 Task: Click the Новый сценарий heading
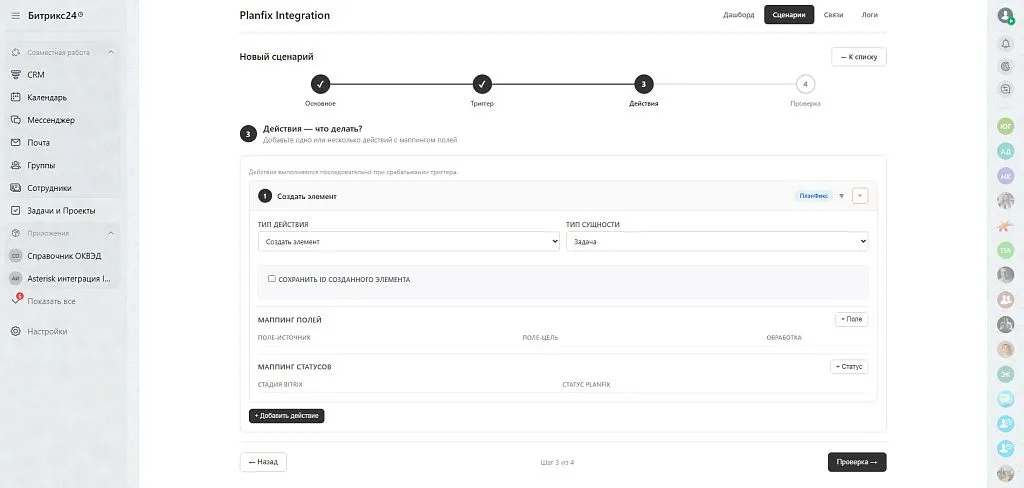276,57
